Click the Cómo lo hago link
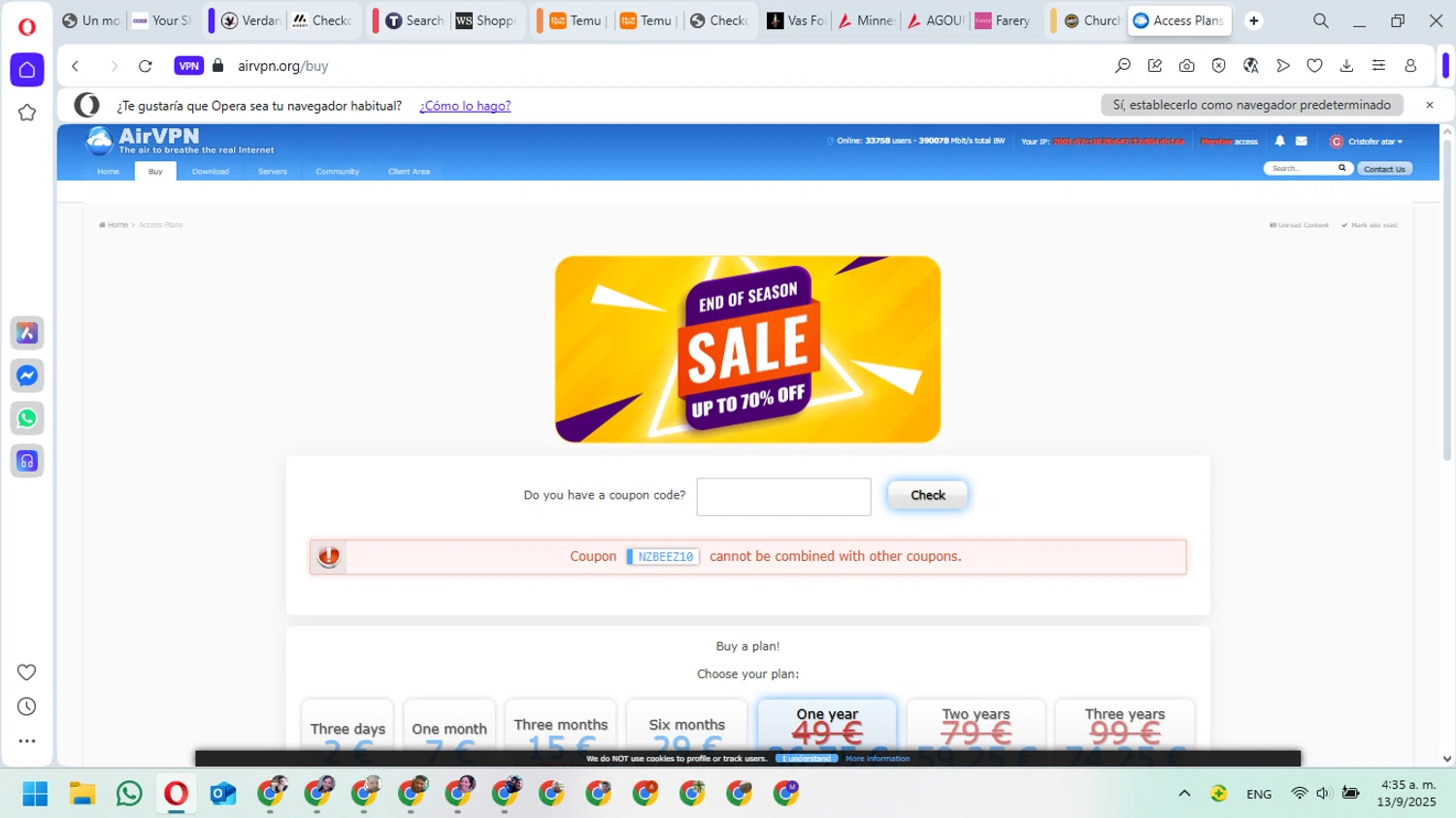 (x=465, y=106)
